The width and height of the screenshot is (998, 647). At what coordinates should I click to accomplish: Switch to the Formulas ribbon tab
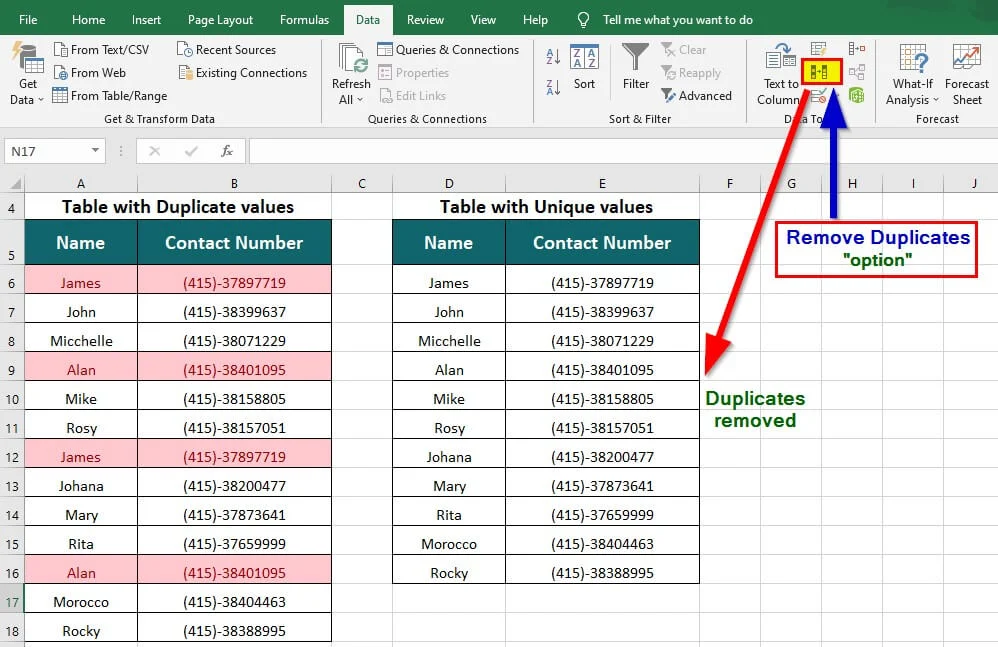point(304,18)
